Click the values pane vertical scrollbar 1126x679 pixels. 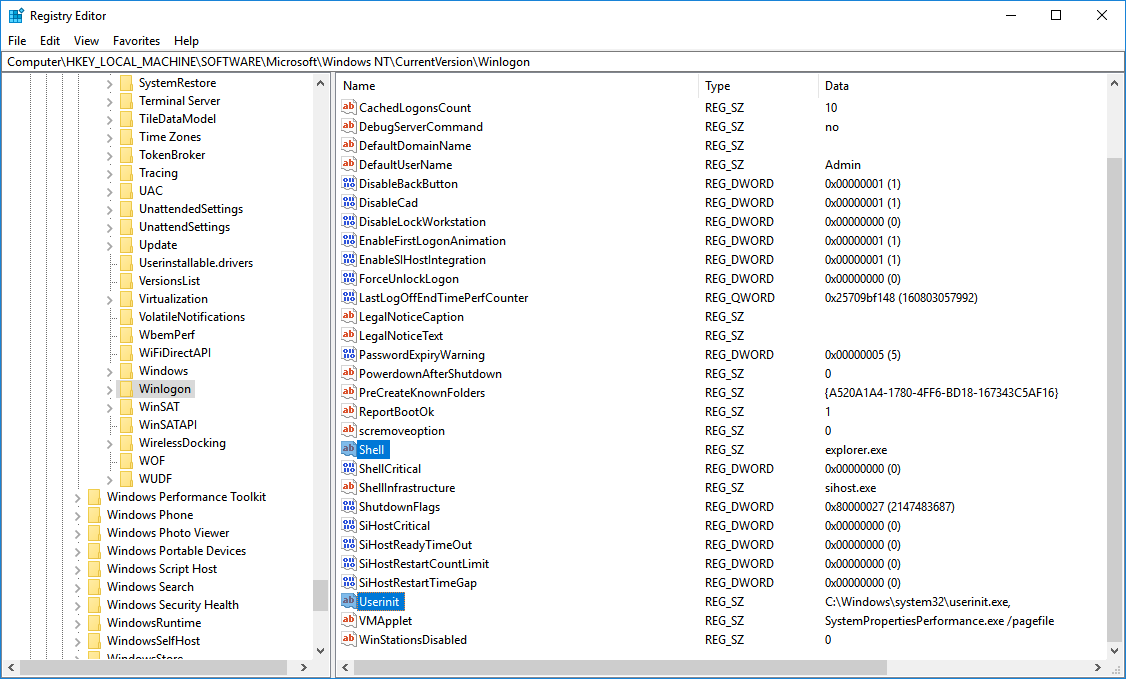tap(1116, 400)
